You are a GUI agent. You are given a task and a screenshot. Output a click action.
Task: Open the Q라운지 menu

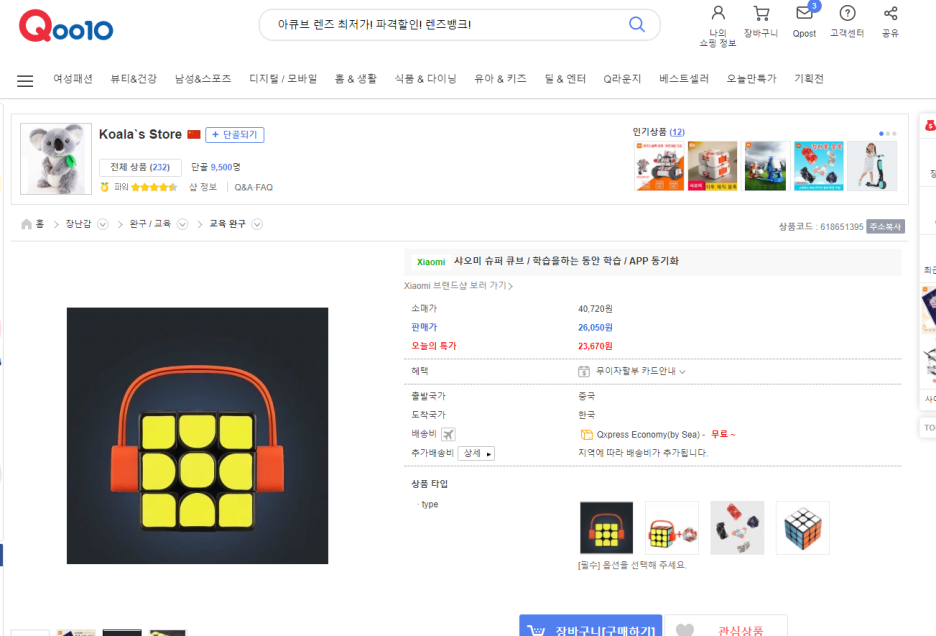coord(622,79)
